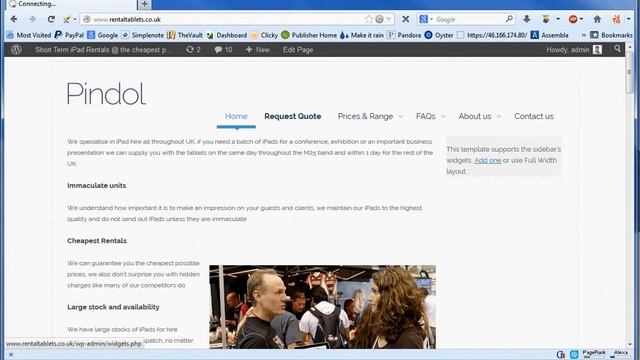
Task: Open the Dashboard bookmark
Action: (227, 35)
